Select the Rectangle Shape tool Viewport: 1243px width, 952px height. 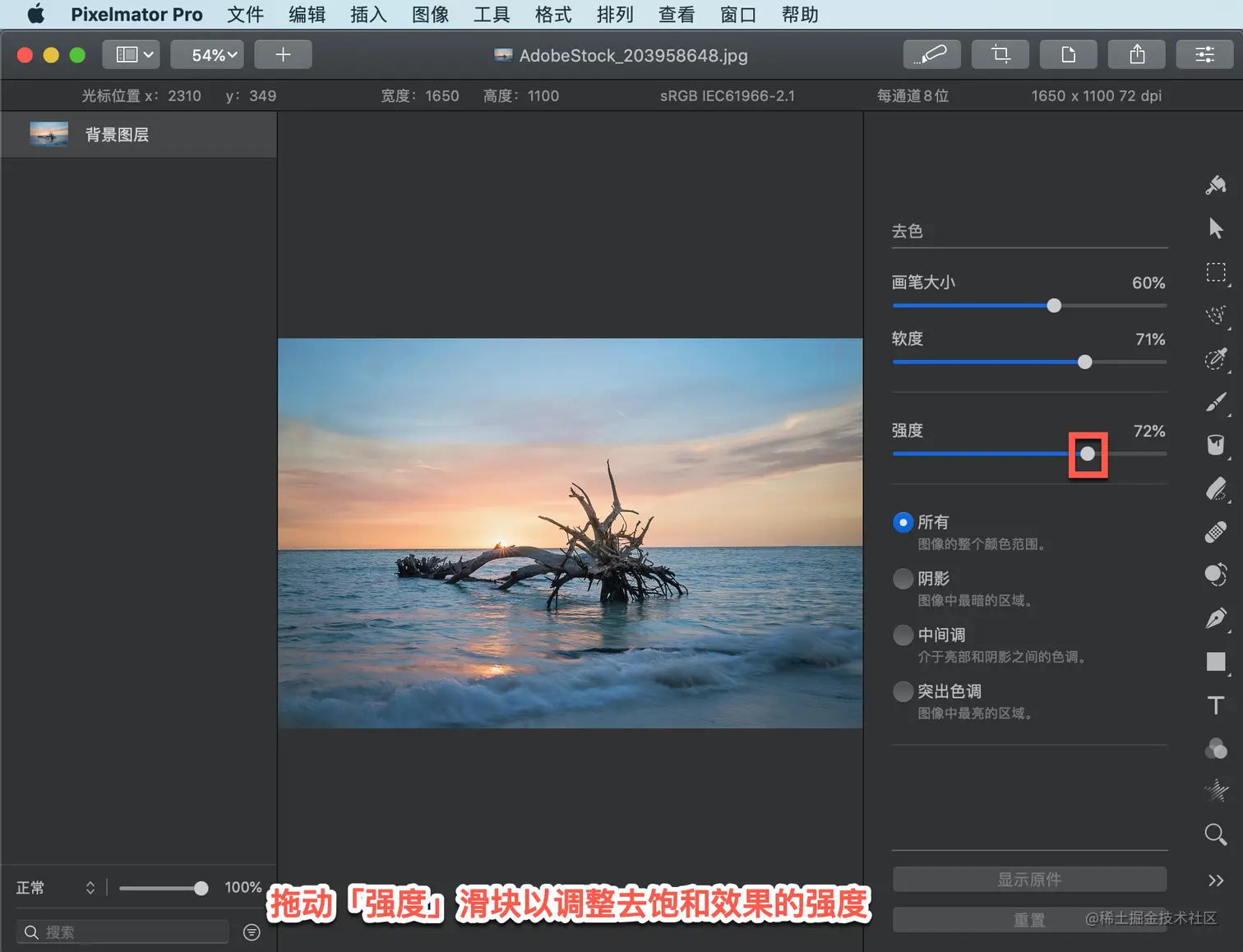point(1216,662)
